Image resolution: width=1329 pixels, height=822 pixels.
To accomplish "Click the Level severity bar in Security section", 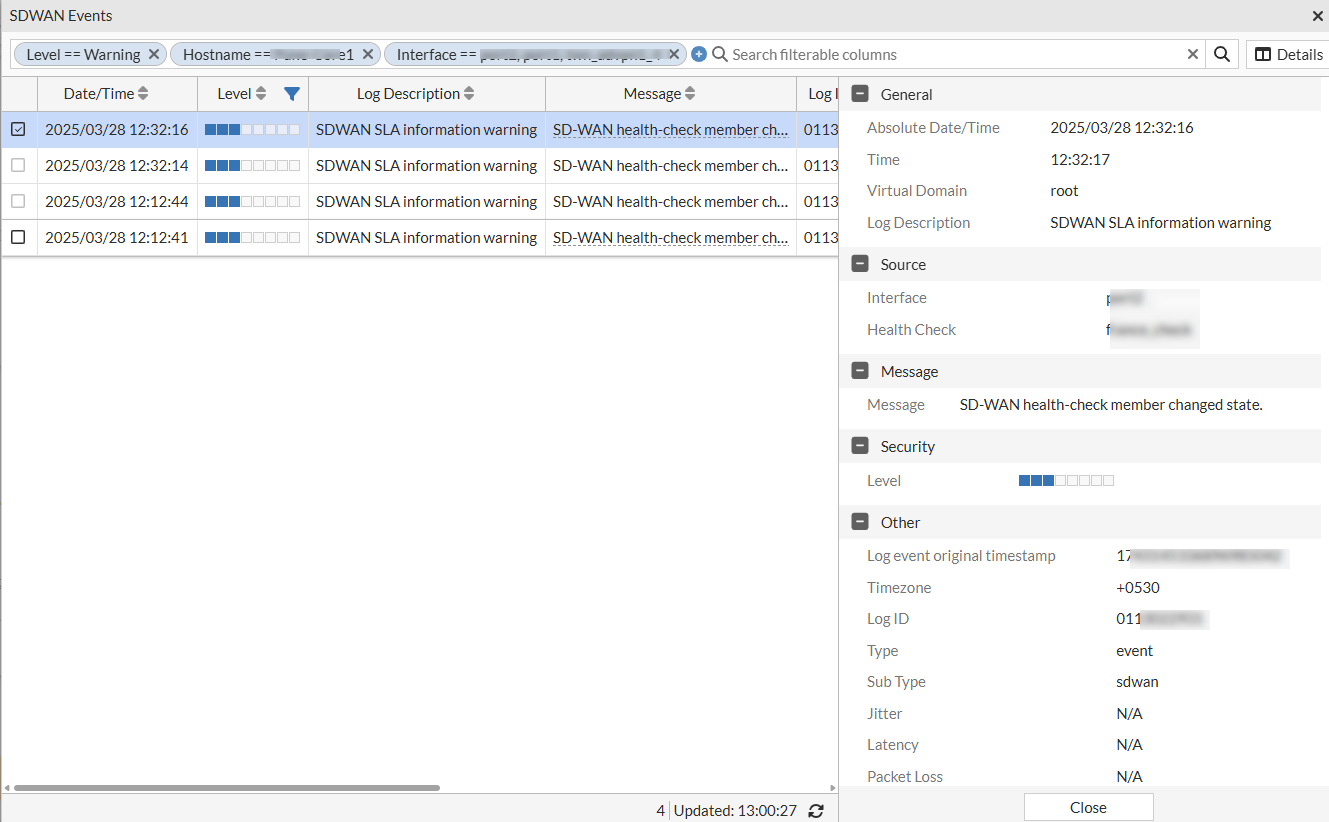I will click(x=1066, y=480).
